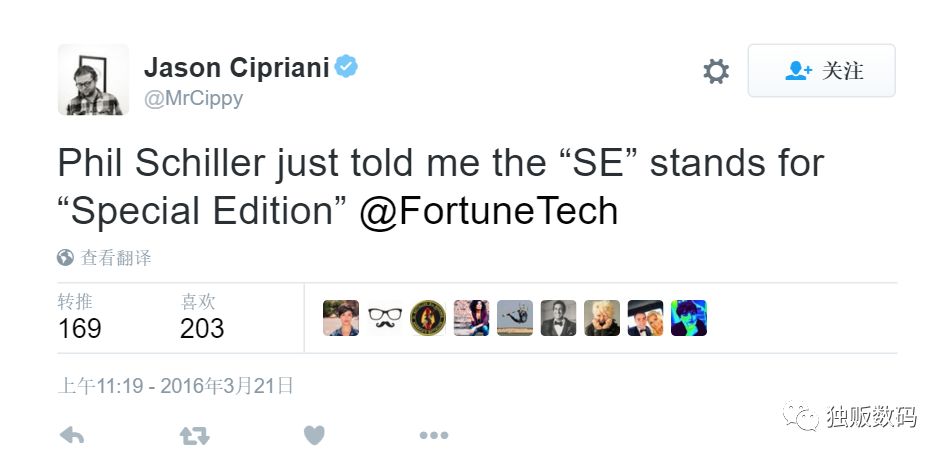Click the reply arrow icon

71,436
